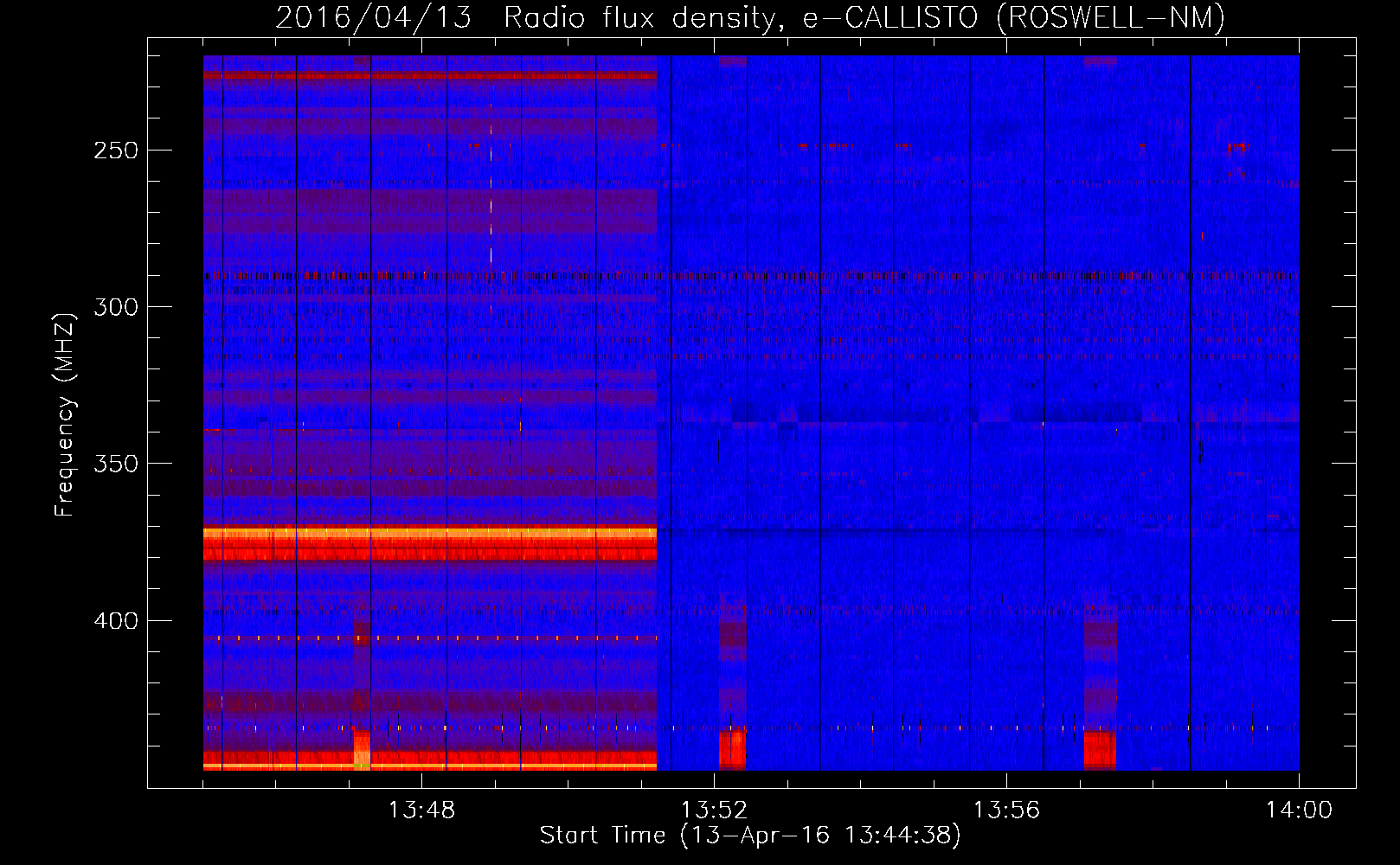1400x865 pixels.
Task: Click the Start Time axis label
Action: pos(750,836)
